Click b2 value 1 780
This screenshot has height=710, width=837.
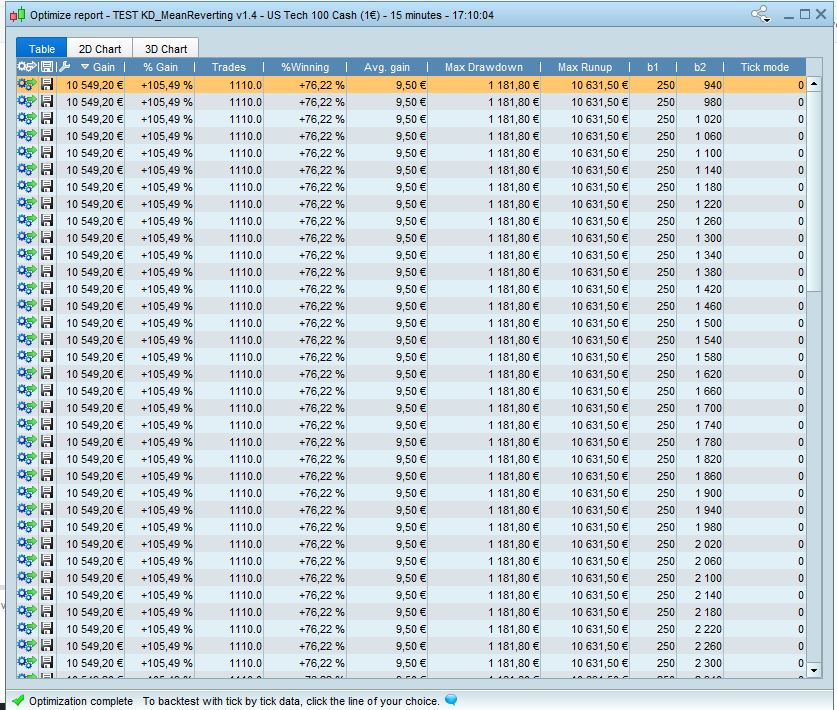[708, 441]
